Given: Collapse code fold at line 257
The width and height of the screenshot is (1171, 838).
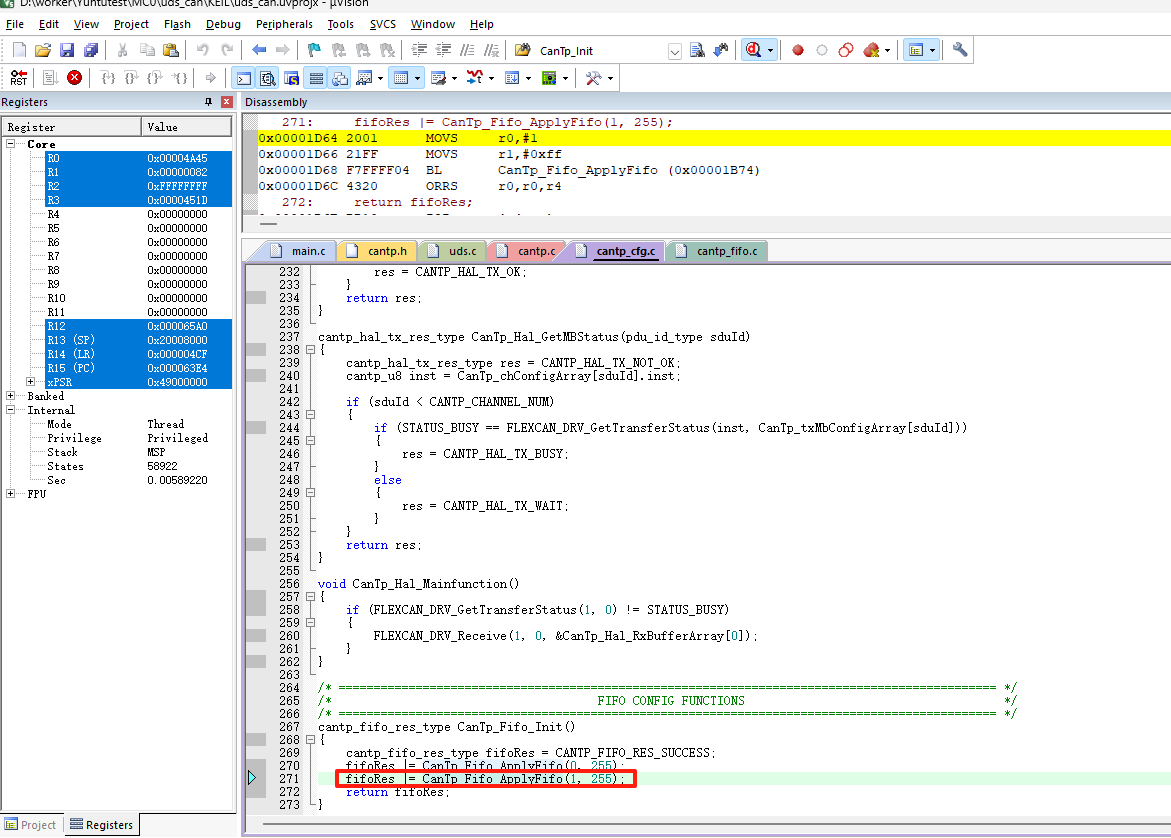Looking at the screenshot, I should 311,597.
